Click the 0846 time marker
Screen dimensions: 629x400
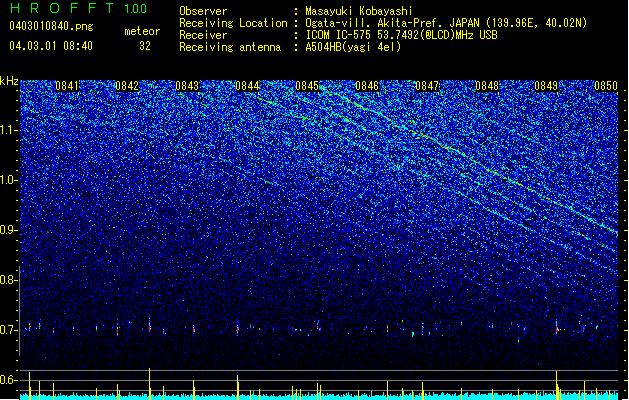pos(367,86)
